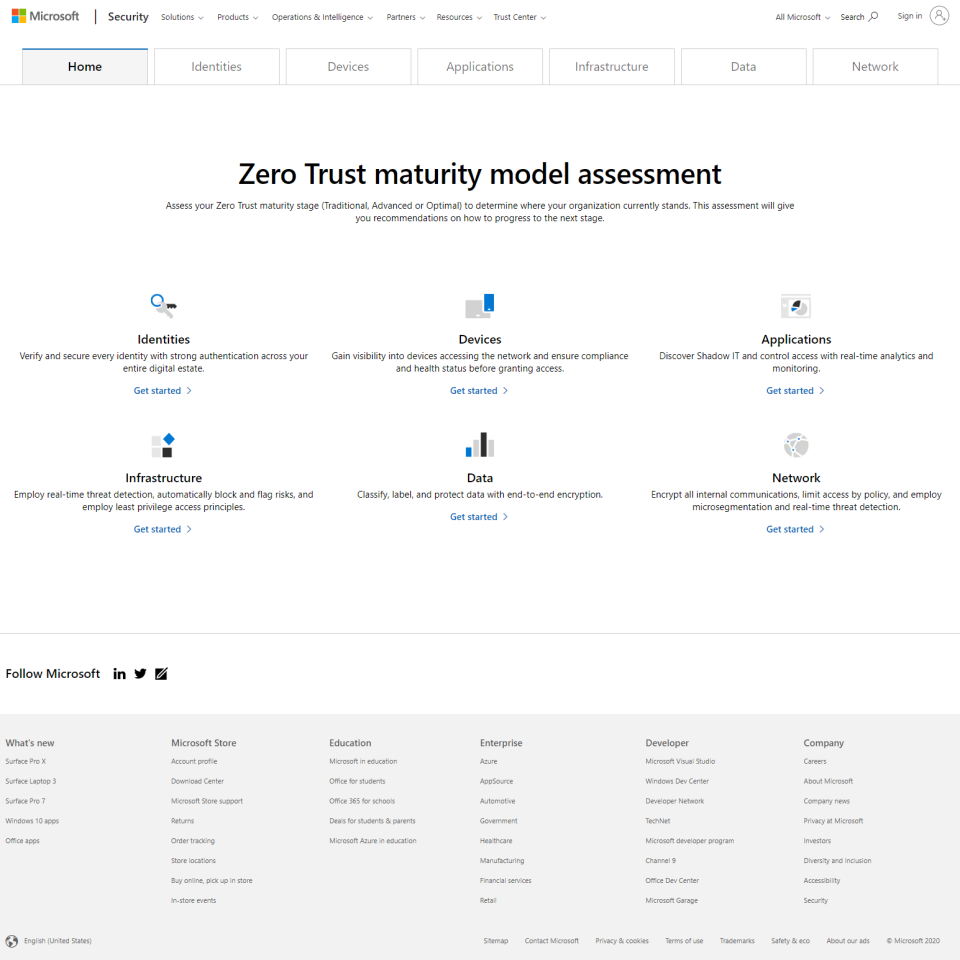Image resolution: width=960 pixels, height=960 pixels.
Task: Click the Microsoft logo
Action: 45,17
